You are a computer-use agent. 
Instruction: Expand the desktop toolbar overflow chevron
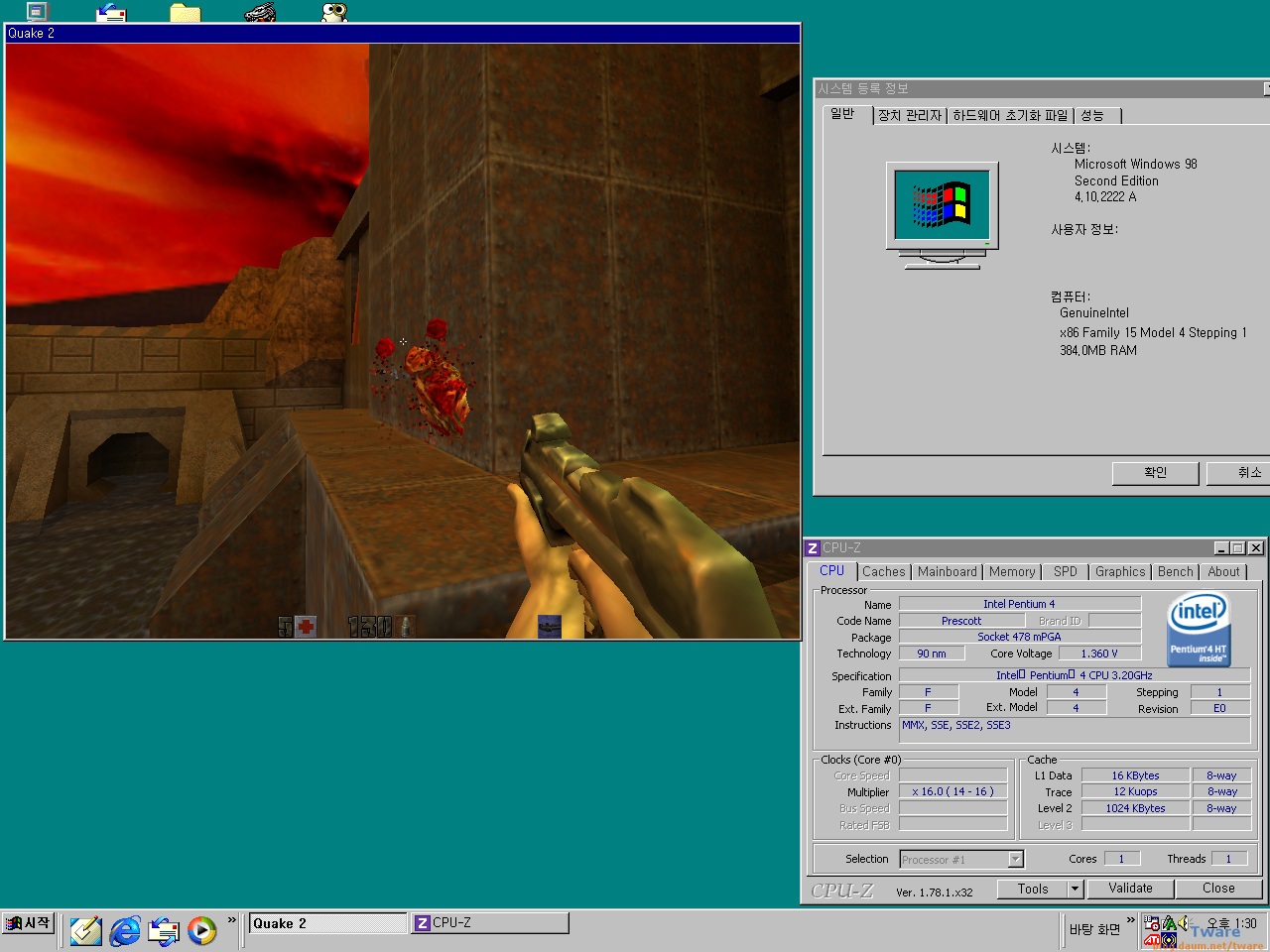click(x=1130, y=920)
